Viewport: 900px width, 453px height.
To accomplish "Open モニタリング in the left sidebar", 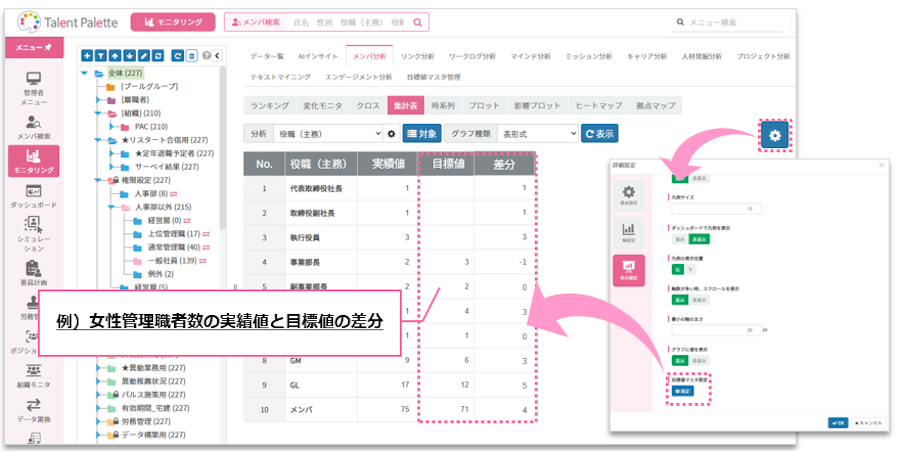I will pos(34,161).
